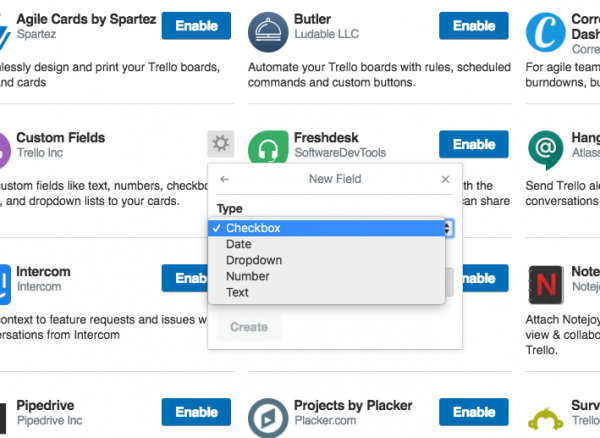
Task: Enable the Butler power-up
Action: [x=474, y=26]
